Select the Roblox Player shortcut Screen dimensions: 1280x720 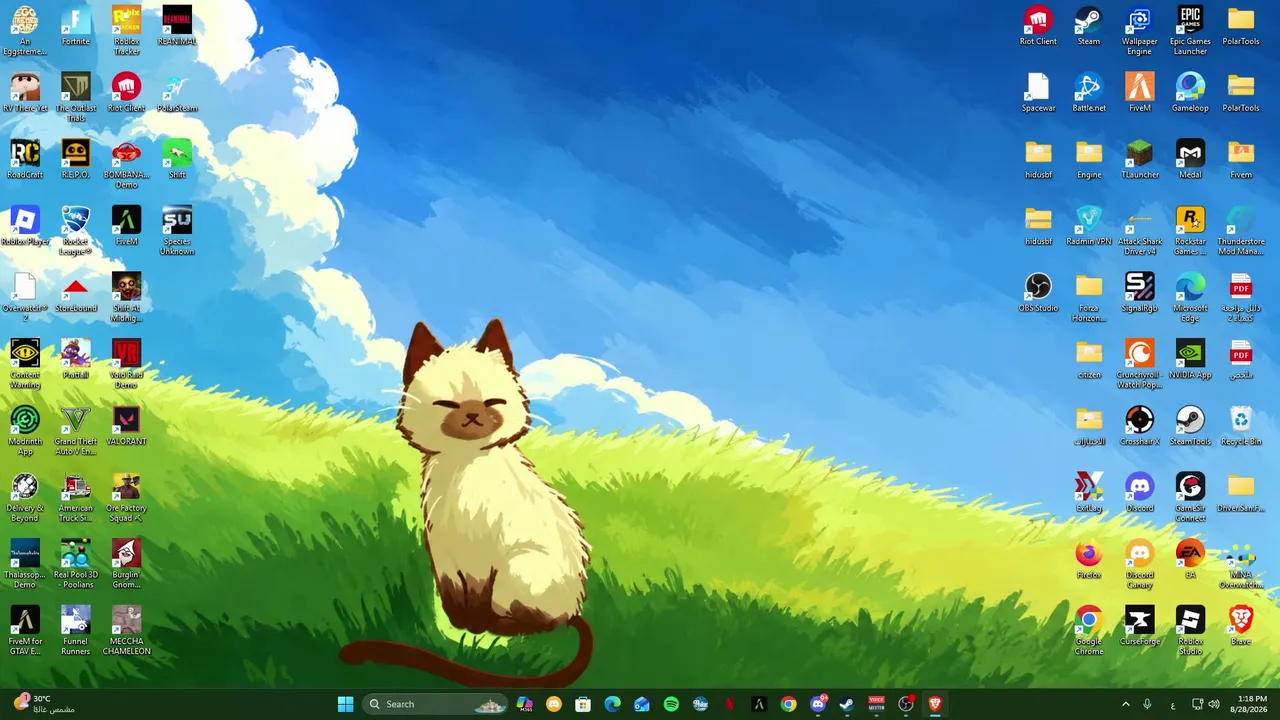click(25, 226)
